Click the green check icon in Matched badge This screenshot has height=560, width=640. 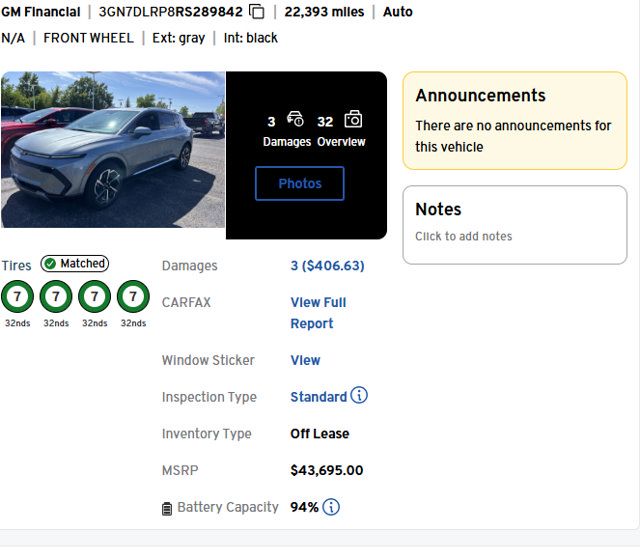coord(50,264)
